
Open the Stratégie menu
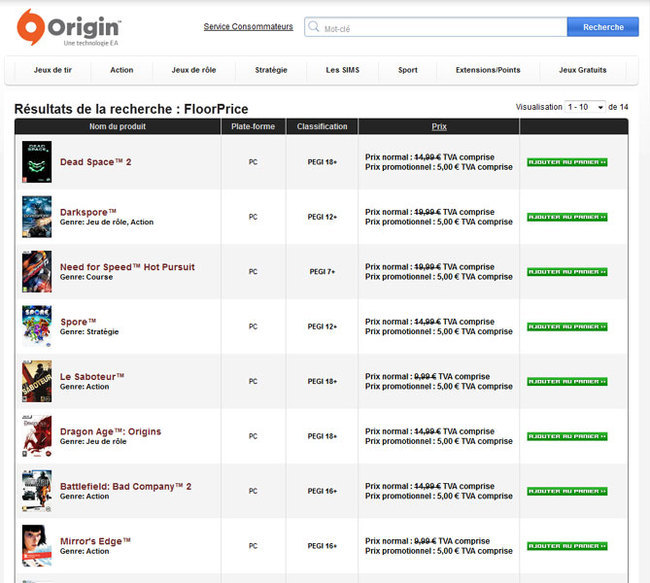pyautogui.click(x=271, y=70)
